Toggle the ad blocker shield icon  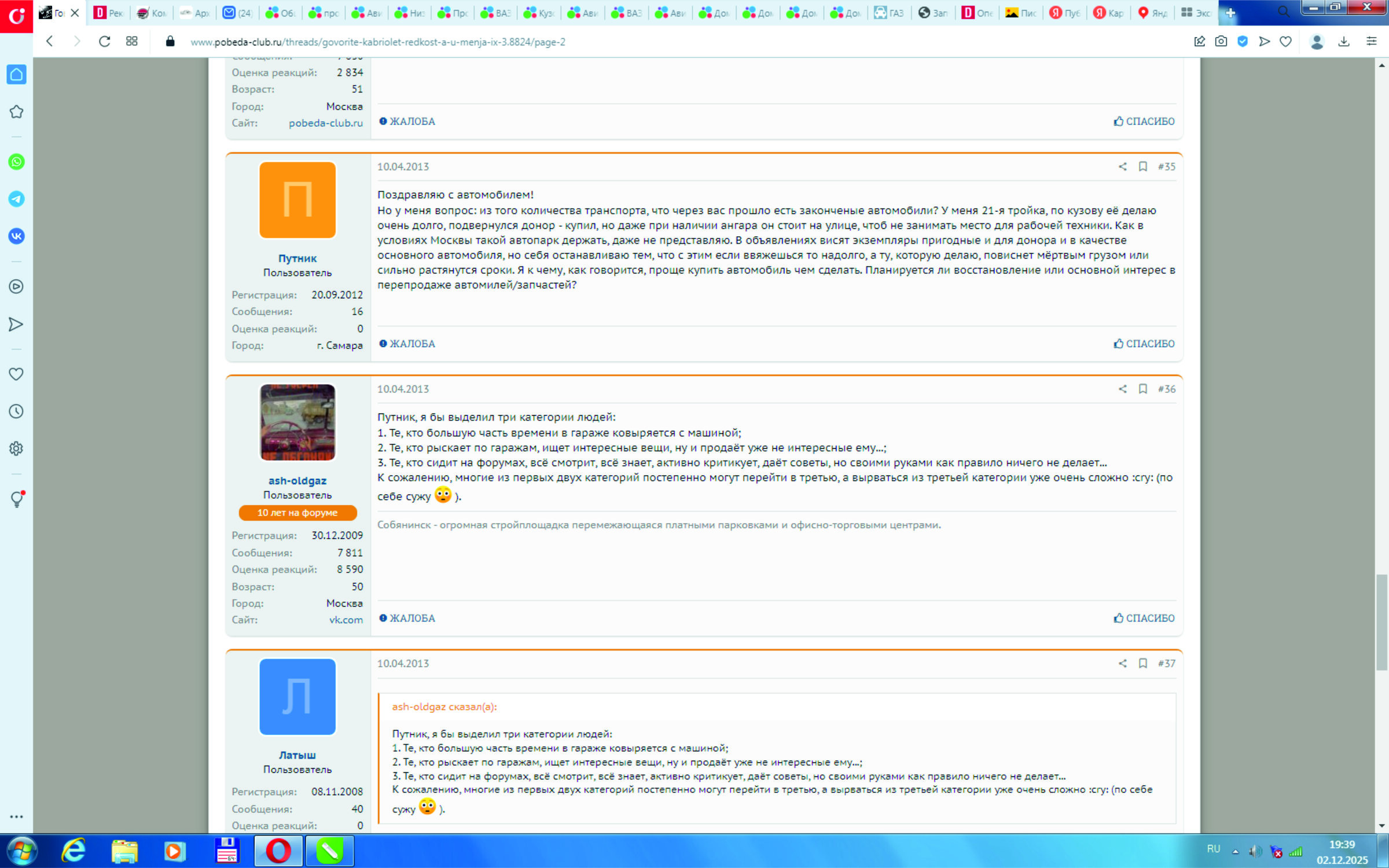(x=1243, y=42)
